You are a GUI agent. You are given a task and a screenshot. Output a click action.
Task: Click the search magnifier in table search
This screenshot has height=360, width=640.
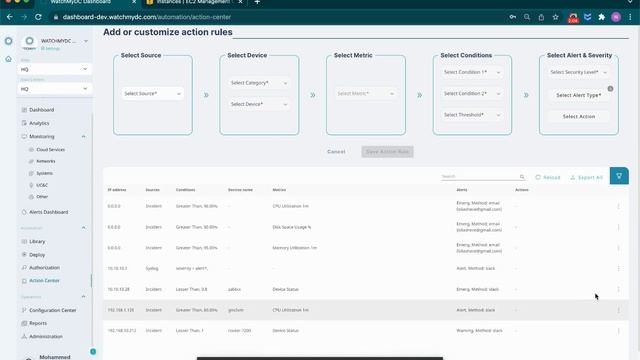[x=522, y=177]
